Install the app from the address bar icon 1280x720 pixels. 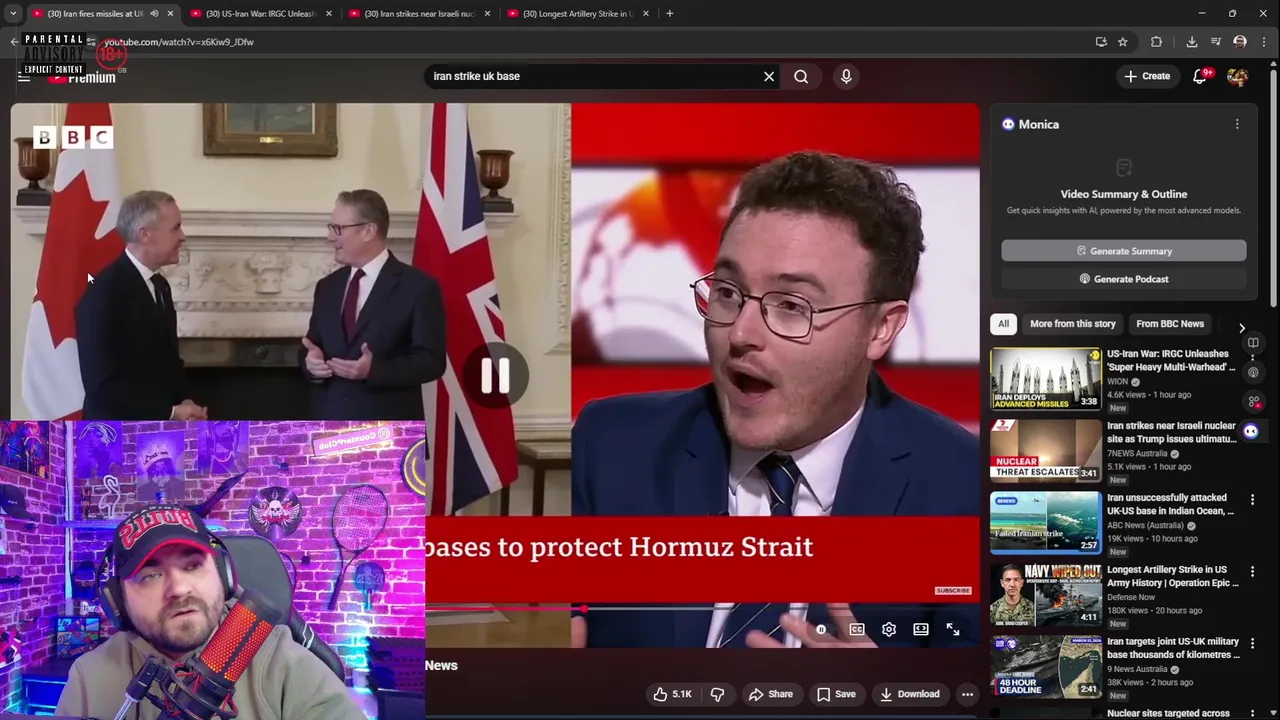(x=1101, y=42)
